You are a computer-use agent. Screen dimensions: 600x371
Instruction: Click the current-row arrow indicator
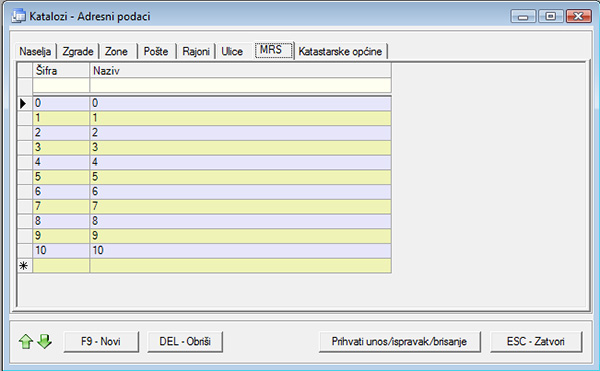pos(23,103)
